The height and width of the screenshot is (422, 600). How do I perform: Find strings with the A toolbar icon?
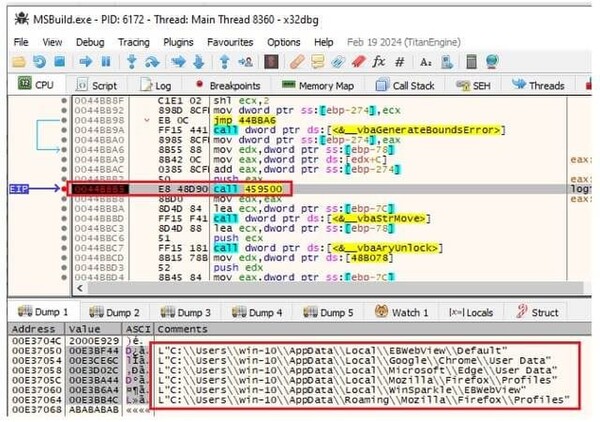(426, 62)
